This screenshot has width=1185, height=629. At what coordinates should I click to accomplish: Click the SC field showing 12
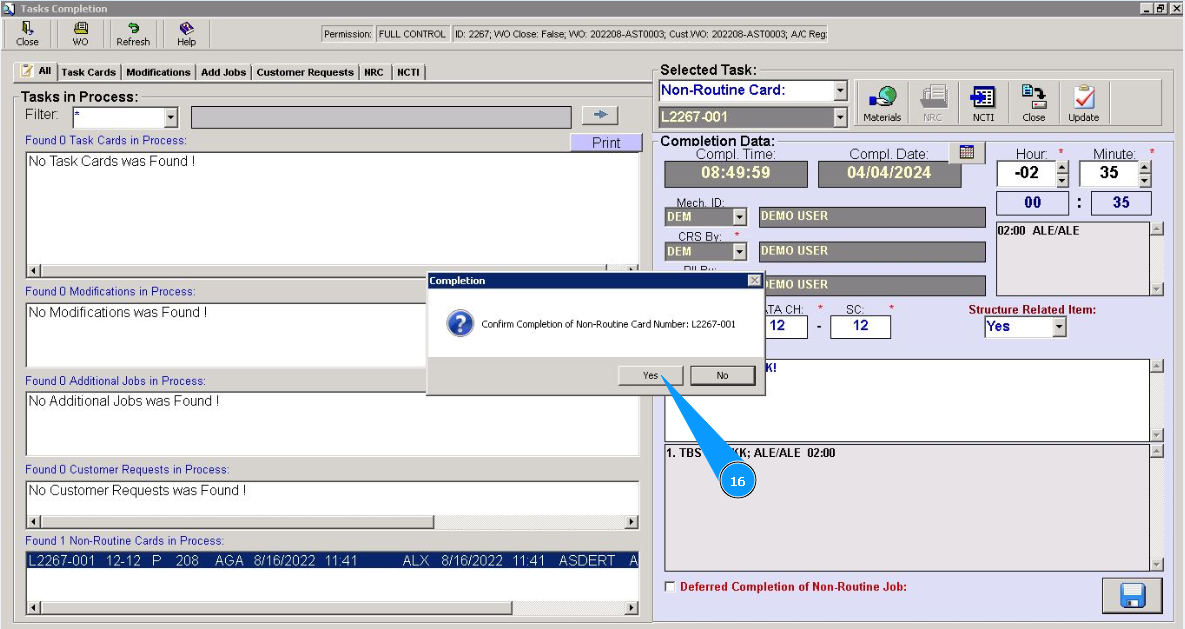coord(860,326)
